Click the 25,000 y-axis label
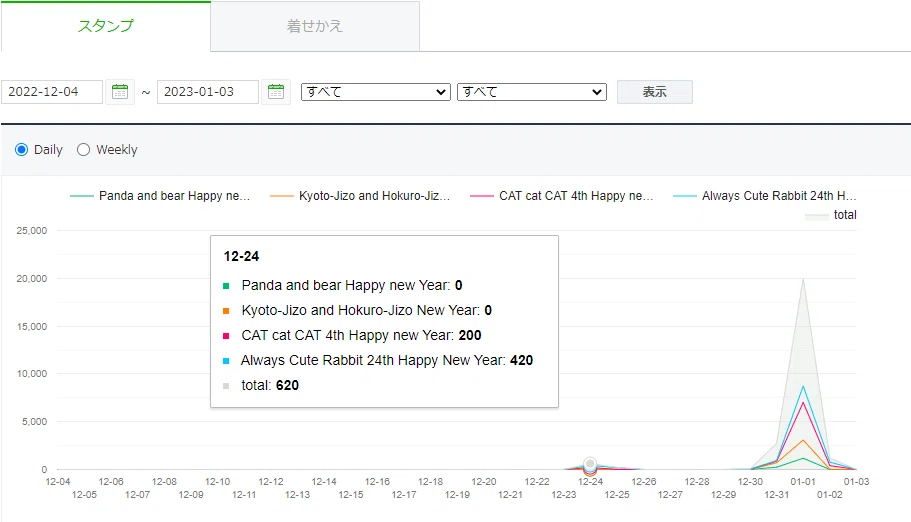Image resolution: width=911 pixels, height=522 pixels. coord(31,231)
